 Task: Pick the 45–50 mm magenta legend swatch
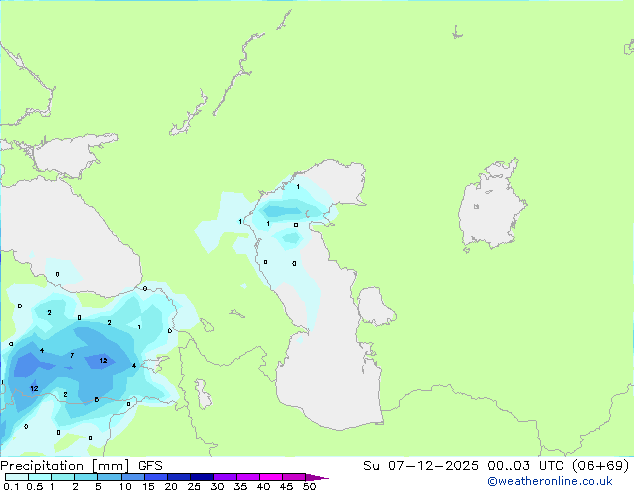294,477
